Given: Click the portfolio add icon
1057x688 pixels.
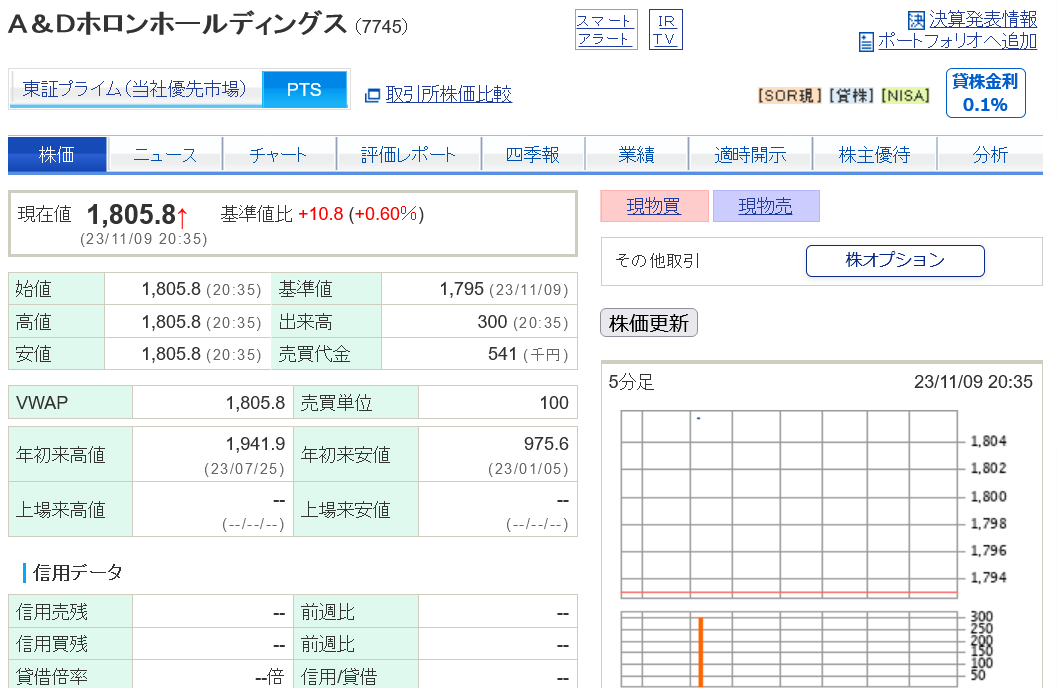Looking at the screenshot, I should tap(866, 42).
